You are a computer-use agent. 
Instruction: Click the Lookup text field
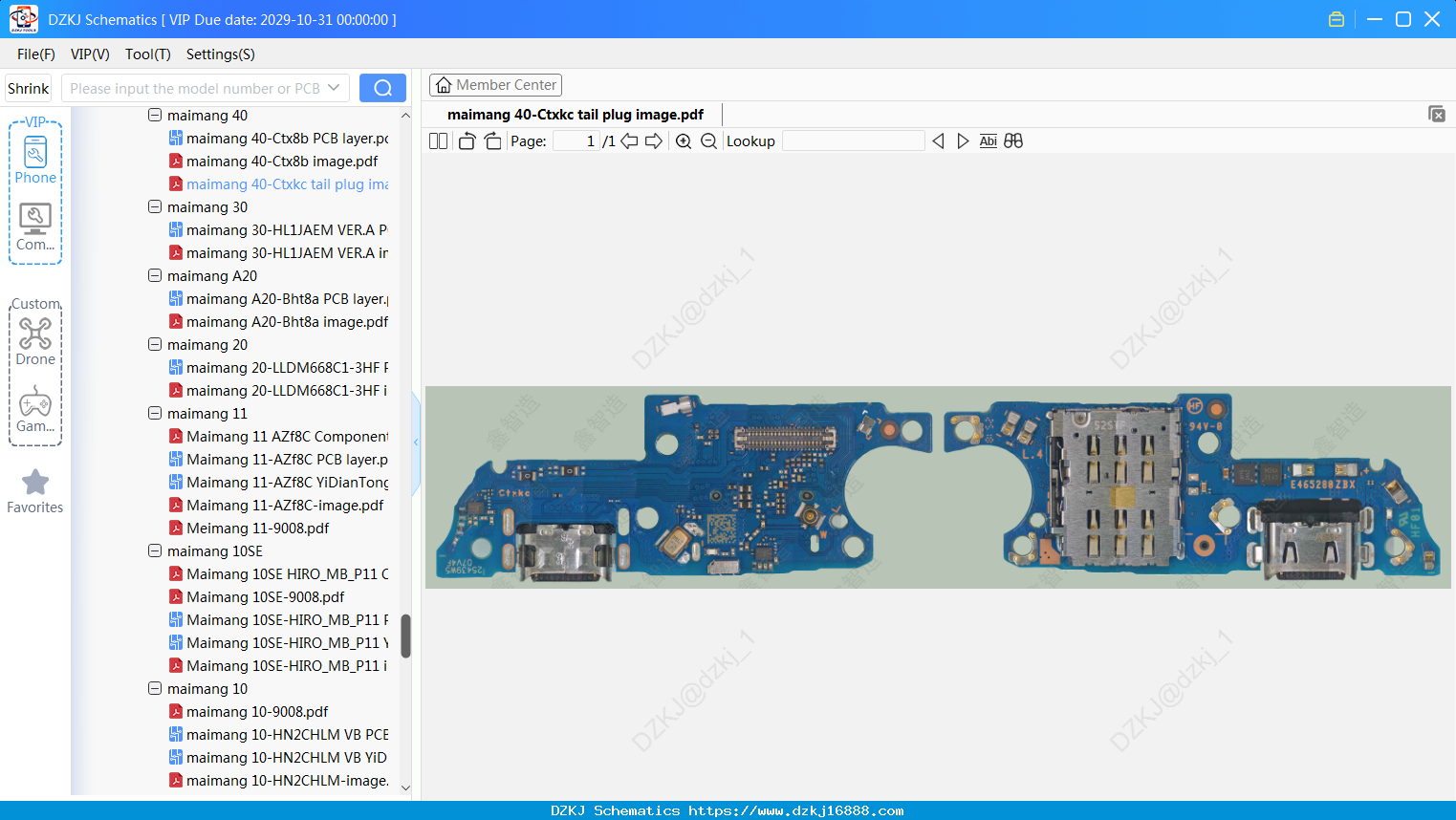(x=854, y=141)
